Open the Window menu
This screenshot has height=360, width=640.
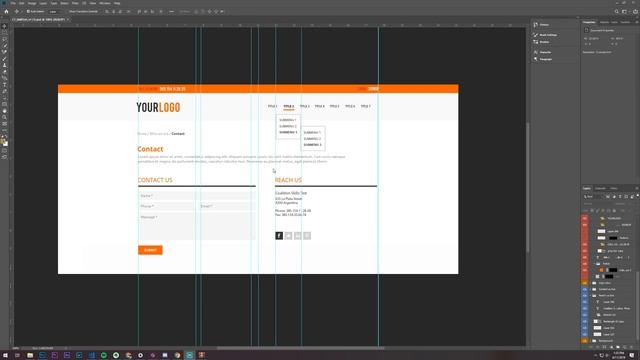pos(104,3)
